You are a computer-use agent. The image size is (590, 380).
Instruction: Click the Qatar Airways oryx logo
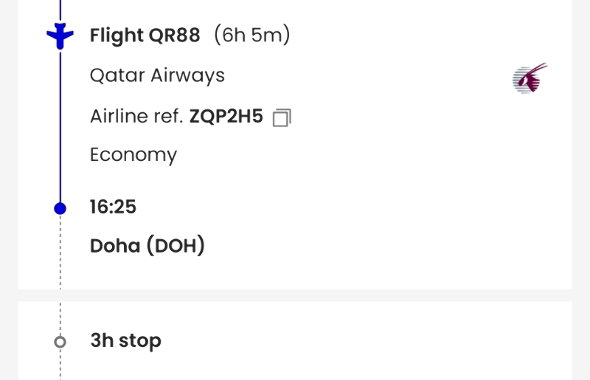530,78
